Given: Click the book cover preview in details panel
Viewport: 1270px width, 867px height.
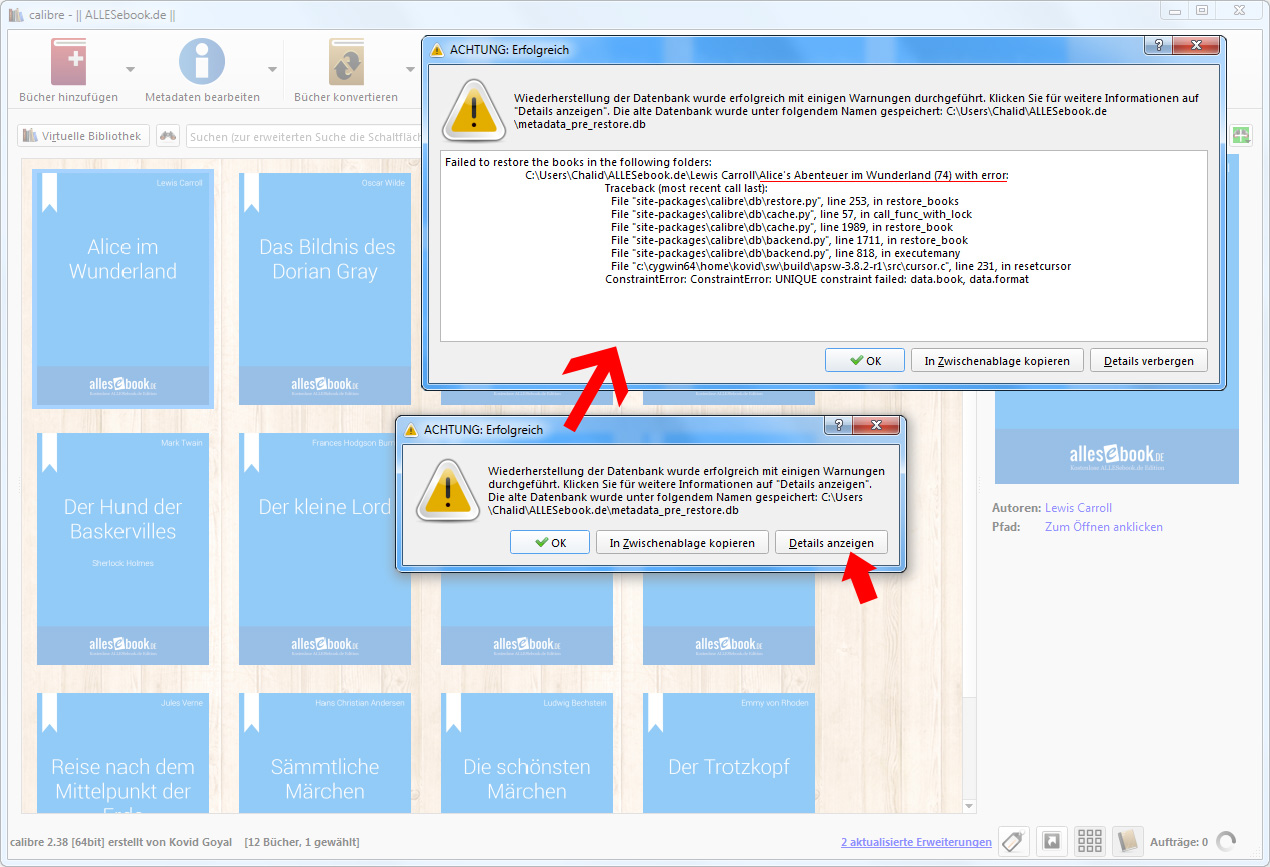Looking at the screenshot, I should click(x=1116, y=320).
